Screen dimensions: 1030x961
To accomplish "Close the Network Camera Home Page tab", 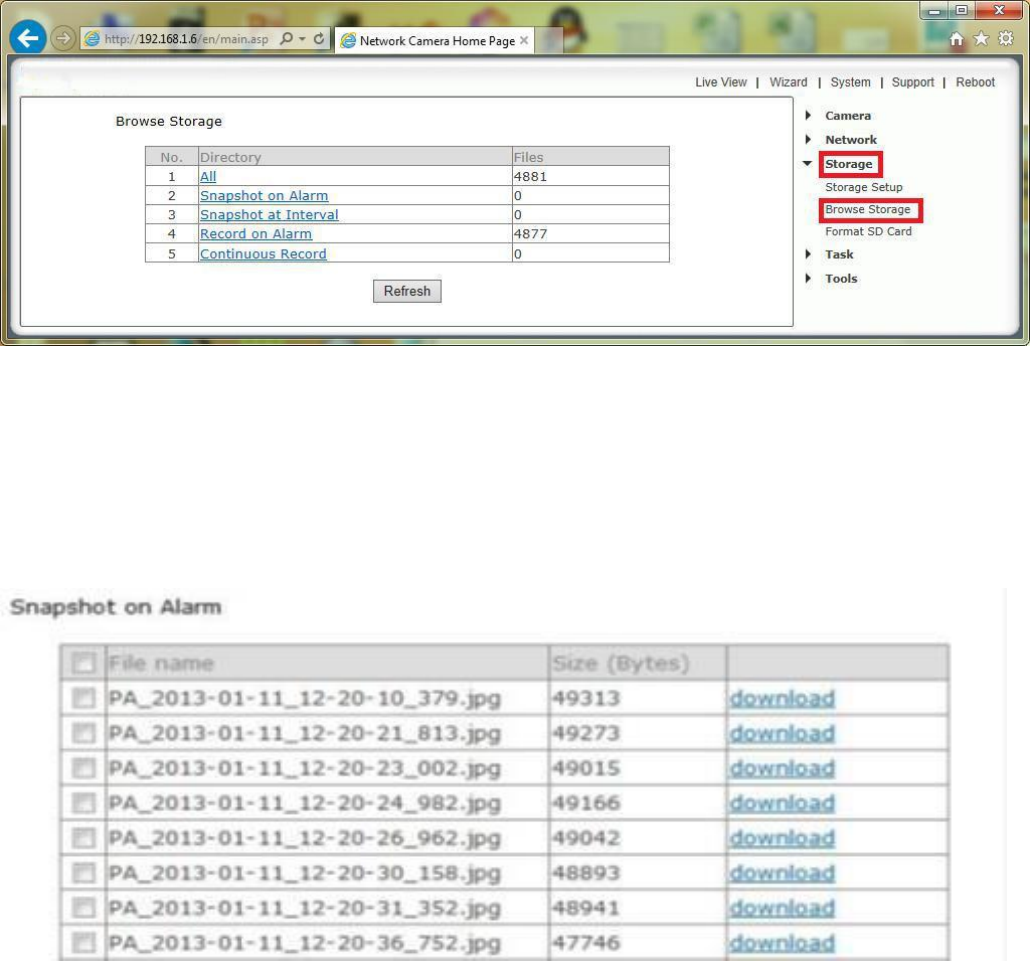I will (x=524, y=40).
